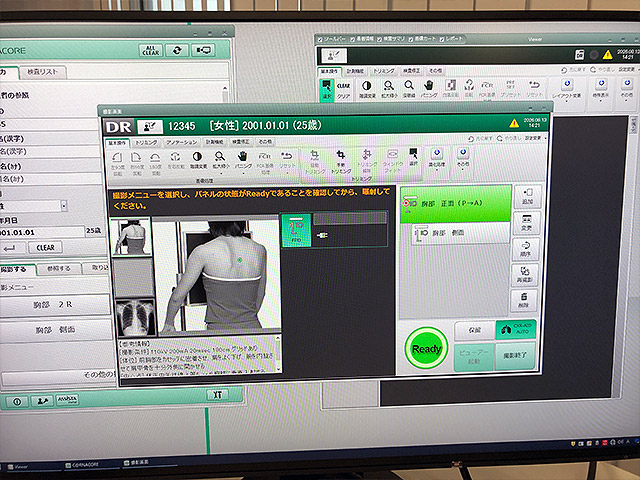Click the retake (再撮影) button
Viewport: 640px width, 480px height.
point(524,275)
